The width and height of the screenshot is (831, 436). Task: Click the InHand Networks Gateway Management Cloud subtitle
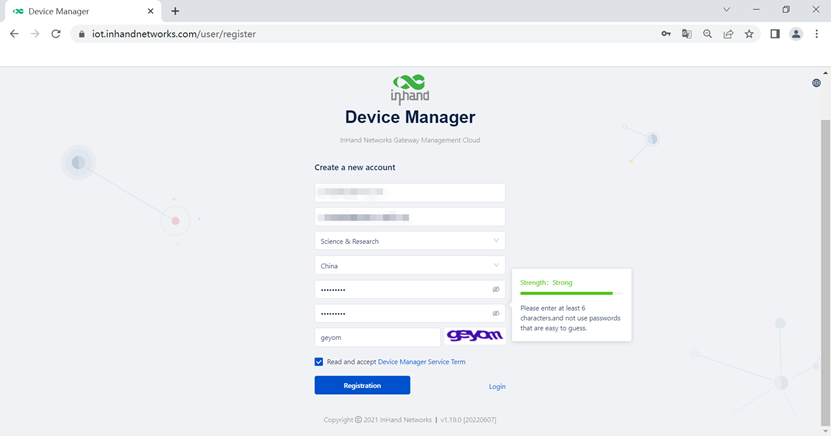pos(410,140)
